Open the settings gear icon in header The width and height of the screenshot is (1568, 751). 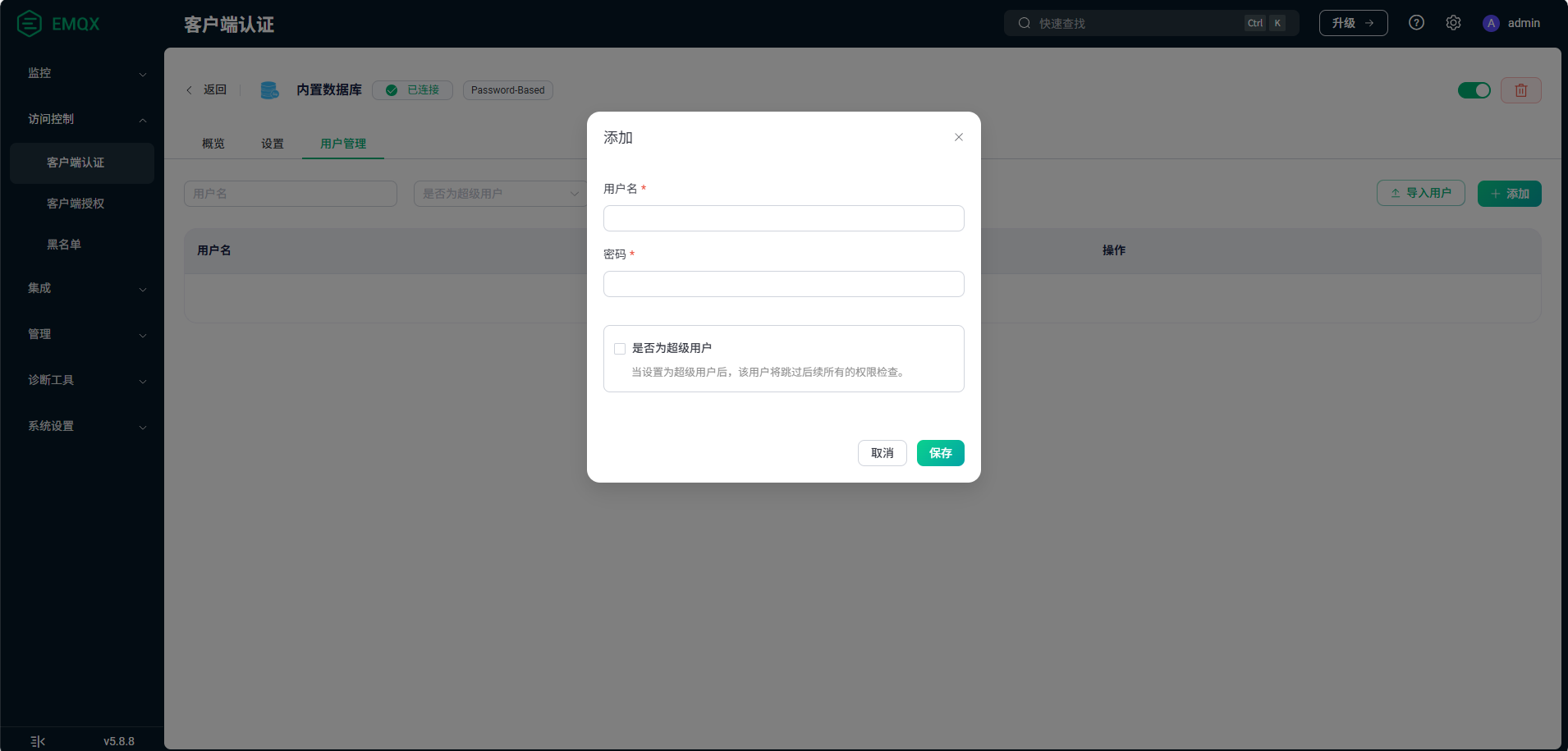[x=1453, y=23]
